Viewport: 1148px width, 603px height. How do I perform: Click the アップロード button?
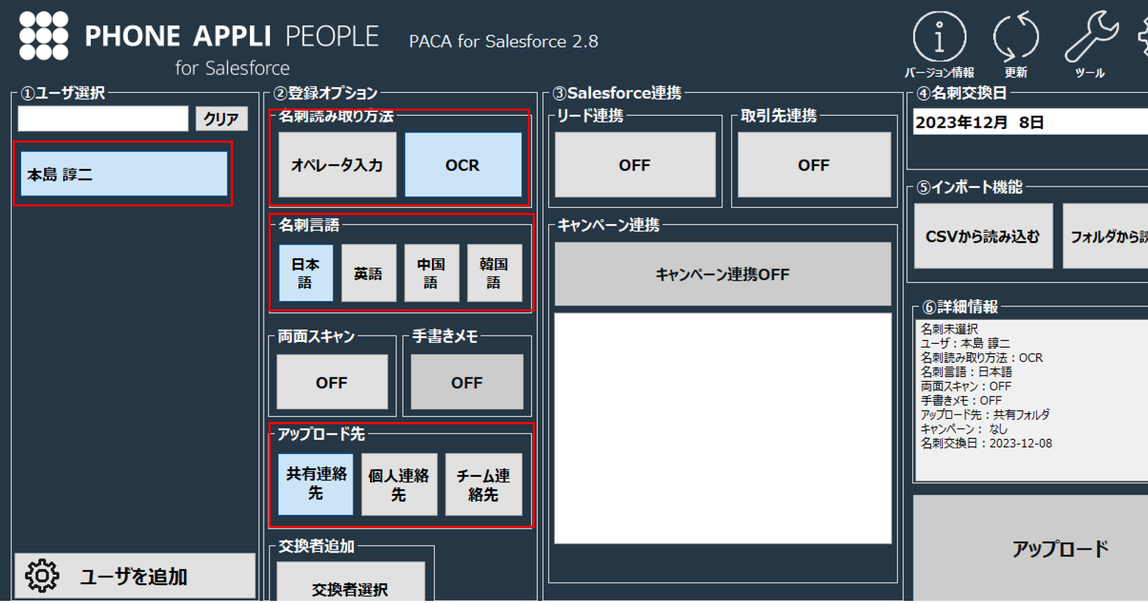click(x=1030, y=549)
